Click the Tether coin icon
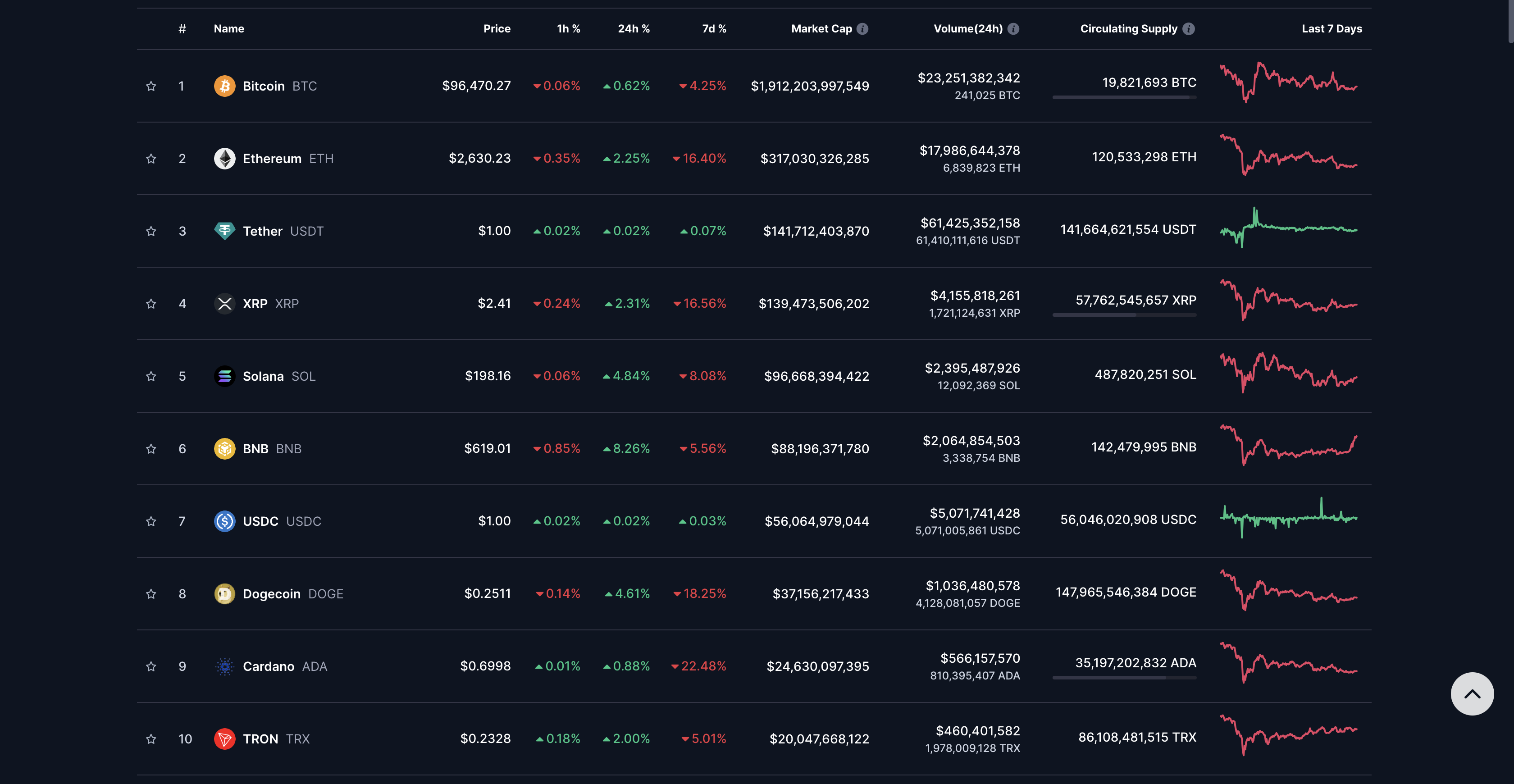 pos(224,231)
